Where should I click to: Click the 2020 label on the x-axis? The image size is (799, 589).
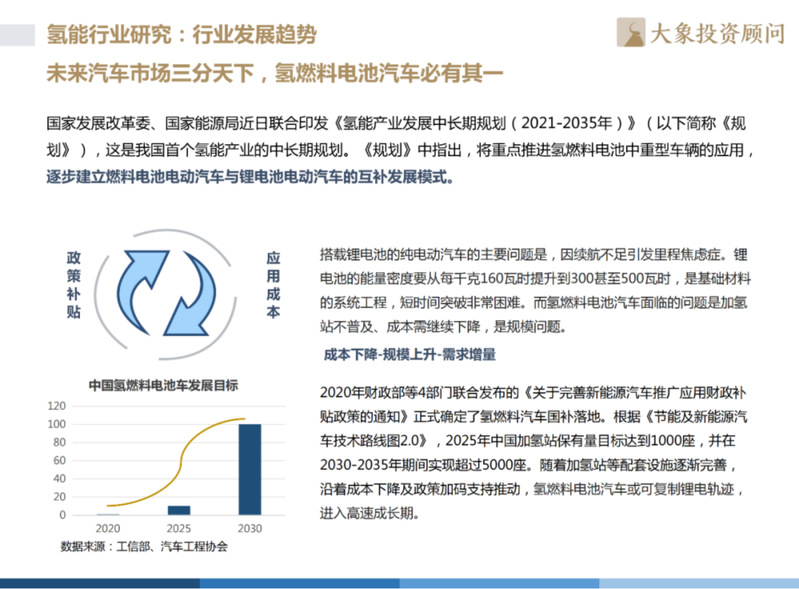(108, 528)
